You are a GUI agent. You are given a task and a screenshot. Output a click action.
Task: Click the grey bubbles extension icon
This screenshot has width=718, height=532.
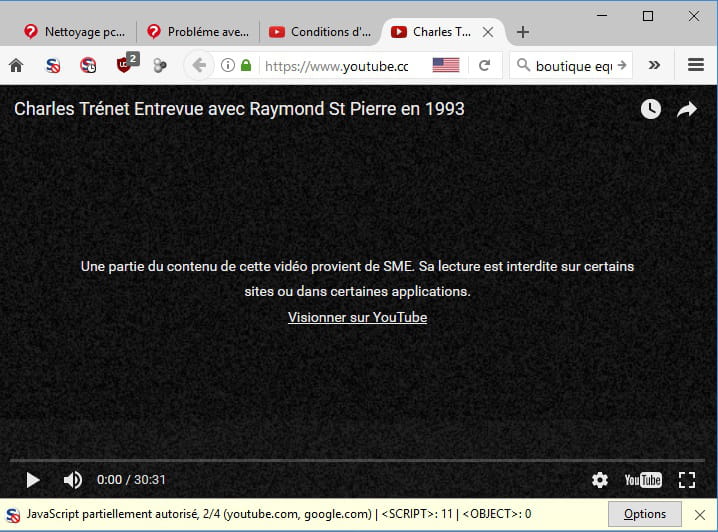(x=160, y=66)
